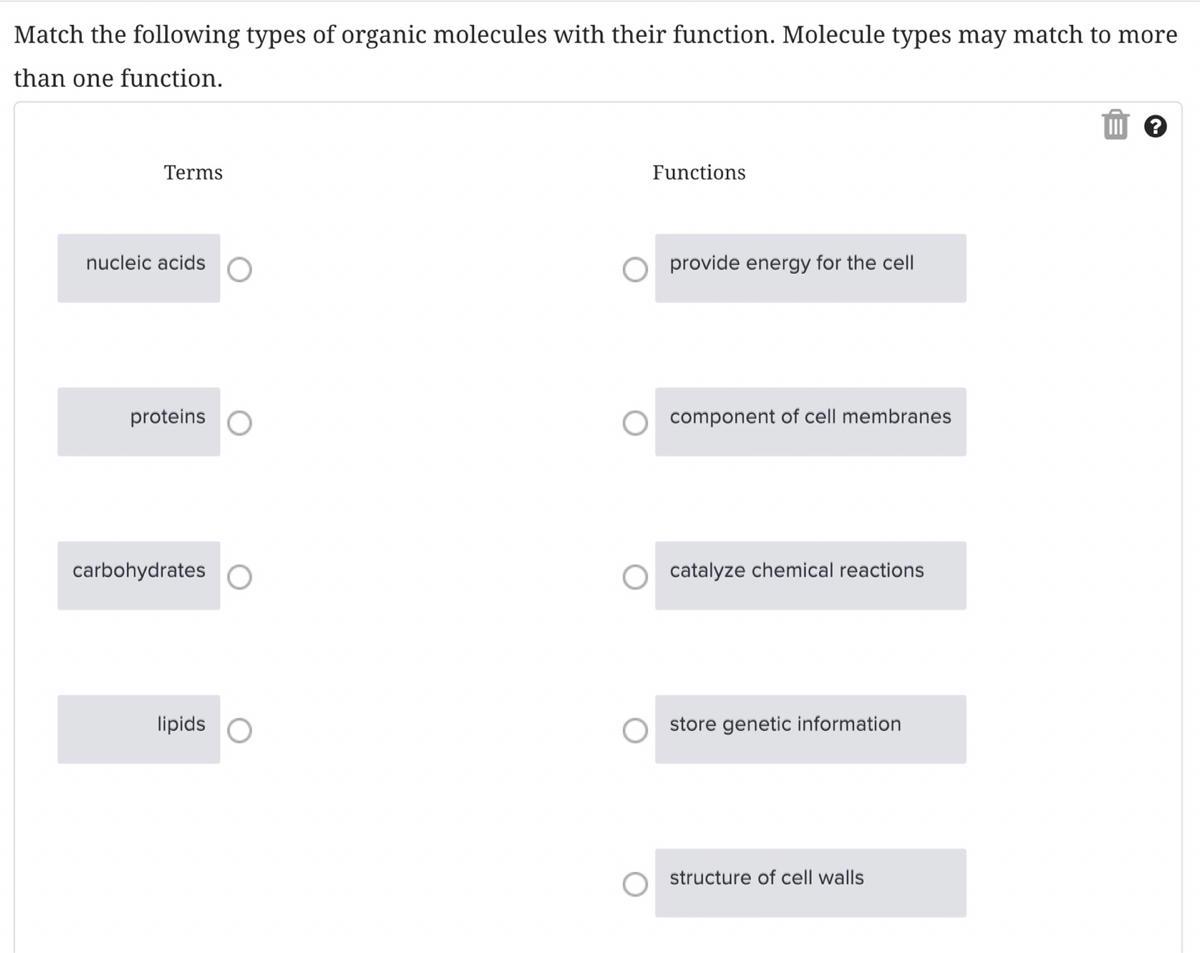Select the radio circle next to carbohydrates
1200x953 pixels.
[240, 577]
